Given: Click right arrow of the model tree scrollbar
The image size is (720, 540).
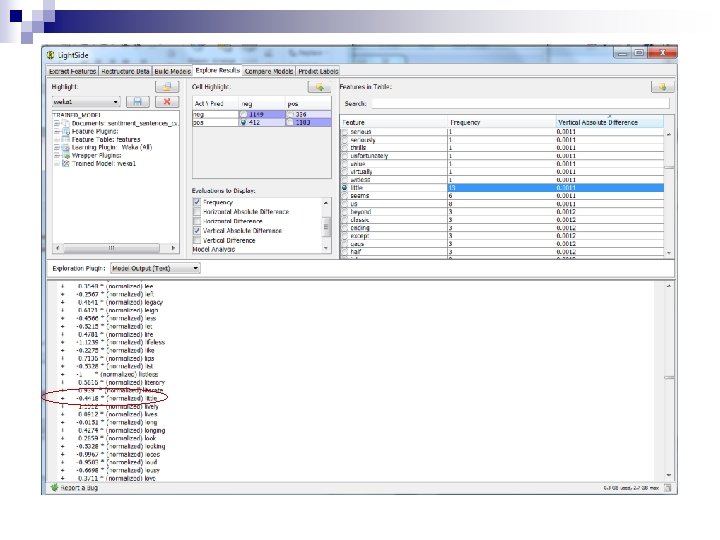Looking at the screenshot, I should (173, 248).
